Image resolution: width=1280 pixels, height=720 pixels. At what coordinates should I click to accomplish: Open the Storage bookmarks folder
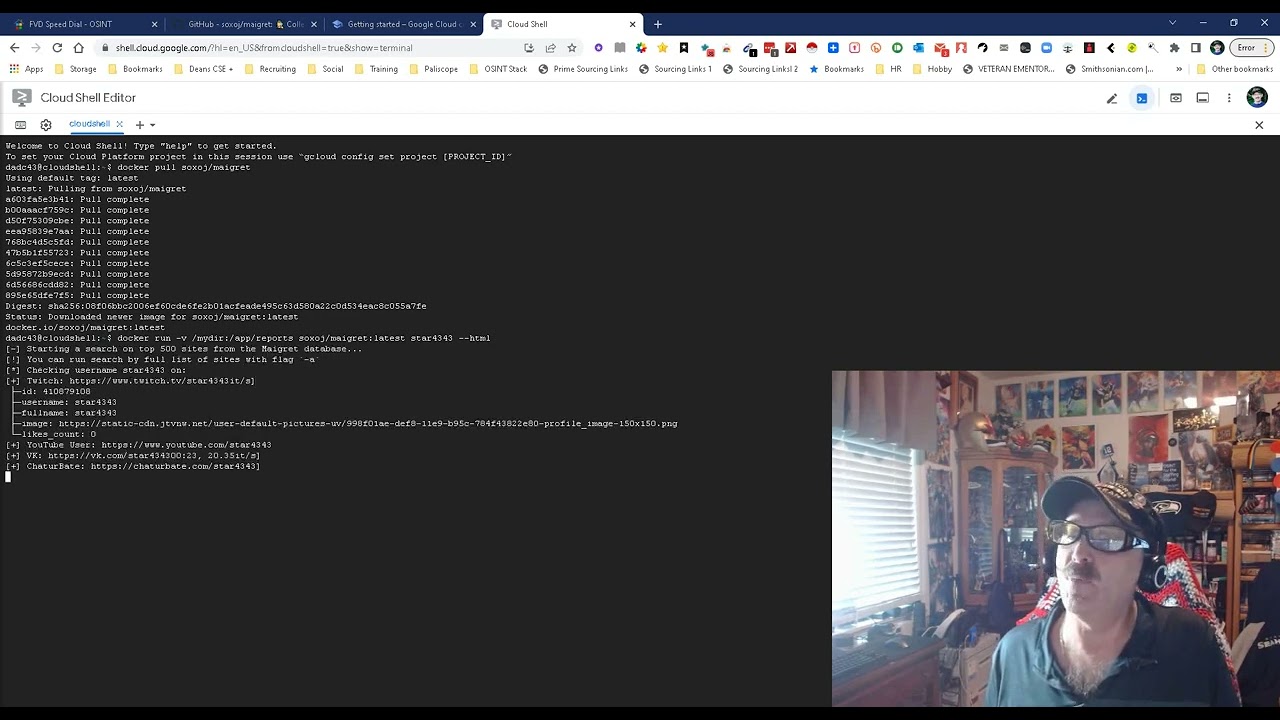[76, 69]
